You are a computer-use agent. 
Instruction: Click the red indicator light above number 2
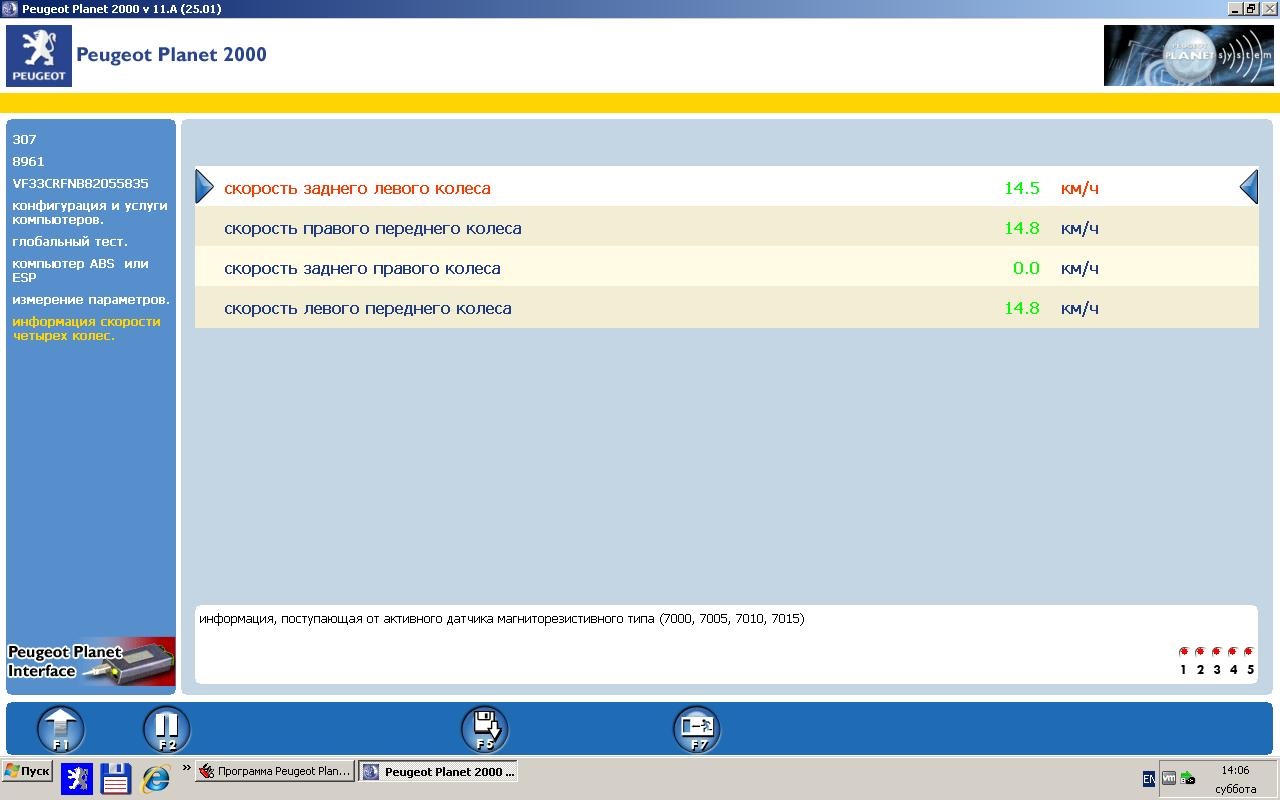coord(1200,652)
